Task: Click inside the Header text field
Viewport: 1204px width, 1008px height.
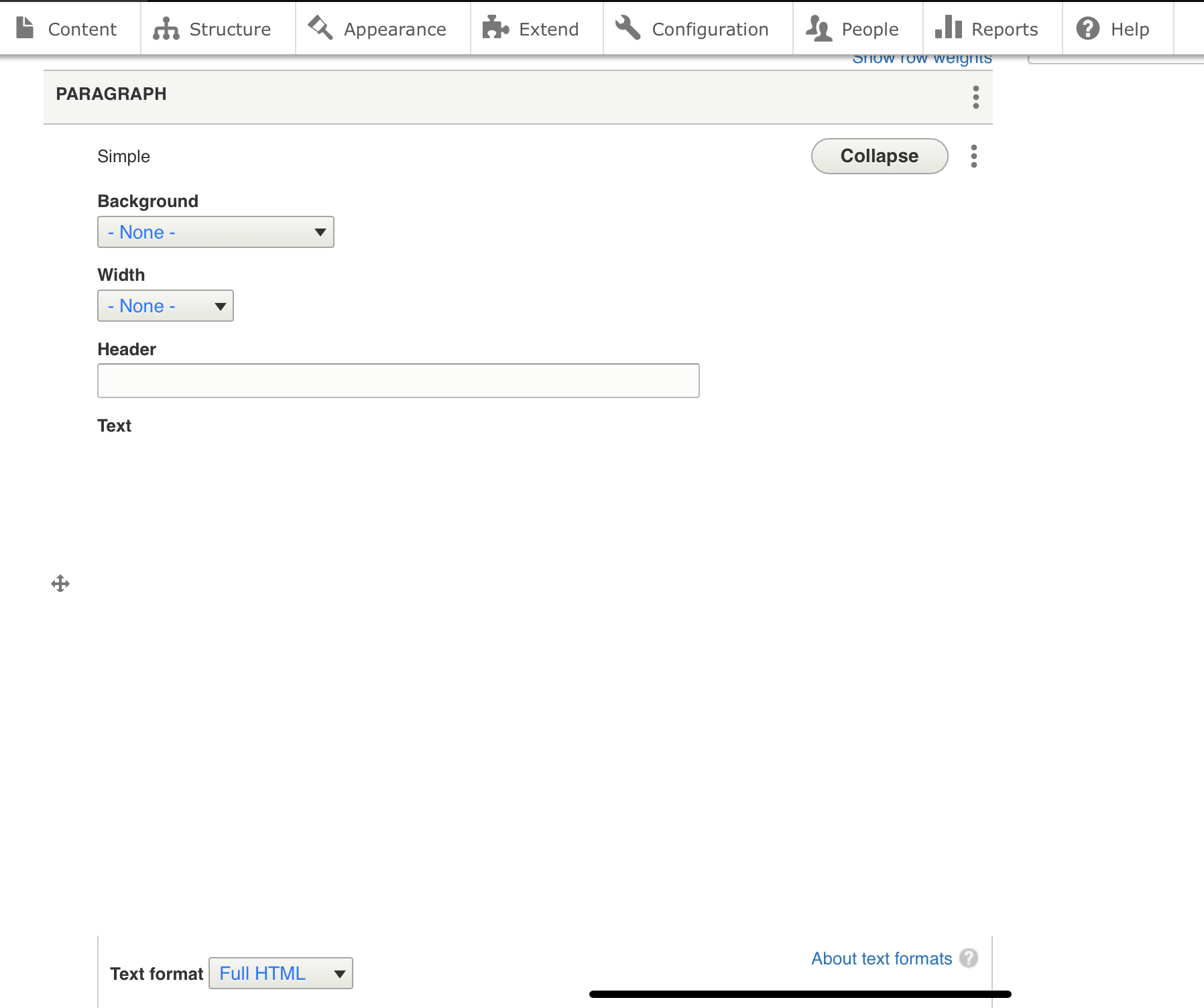Action: point(398,380)
